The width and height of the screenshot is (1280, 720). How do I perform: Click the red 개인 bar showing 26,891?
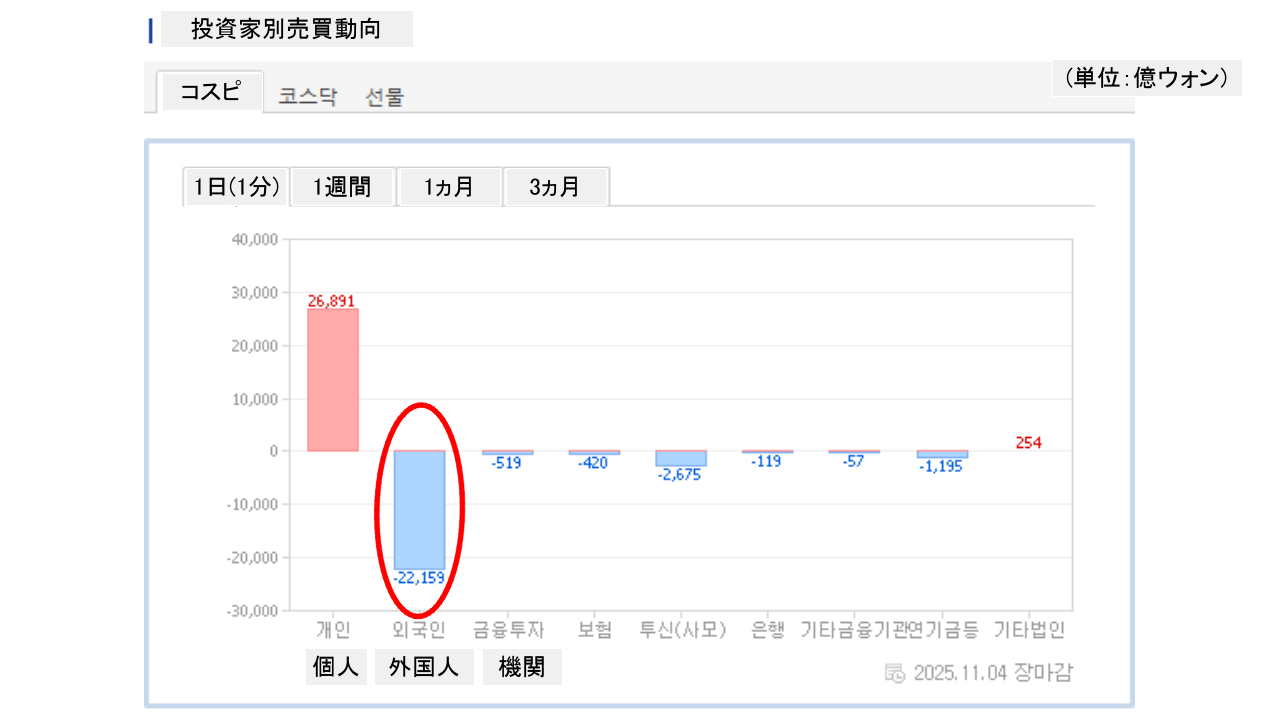coord(332,380)
